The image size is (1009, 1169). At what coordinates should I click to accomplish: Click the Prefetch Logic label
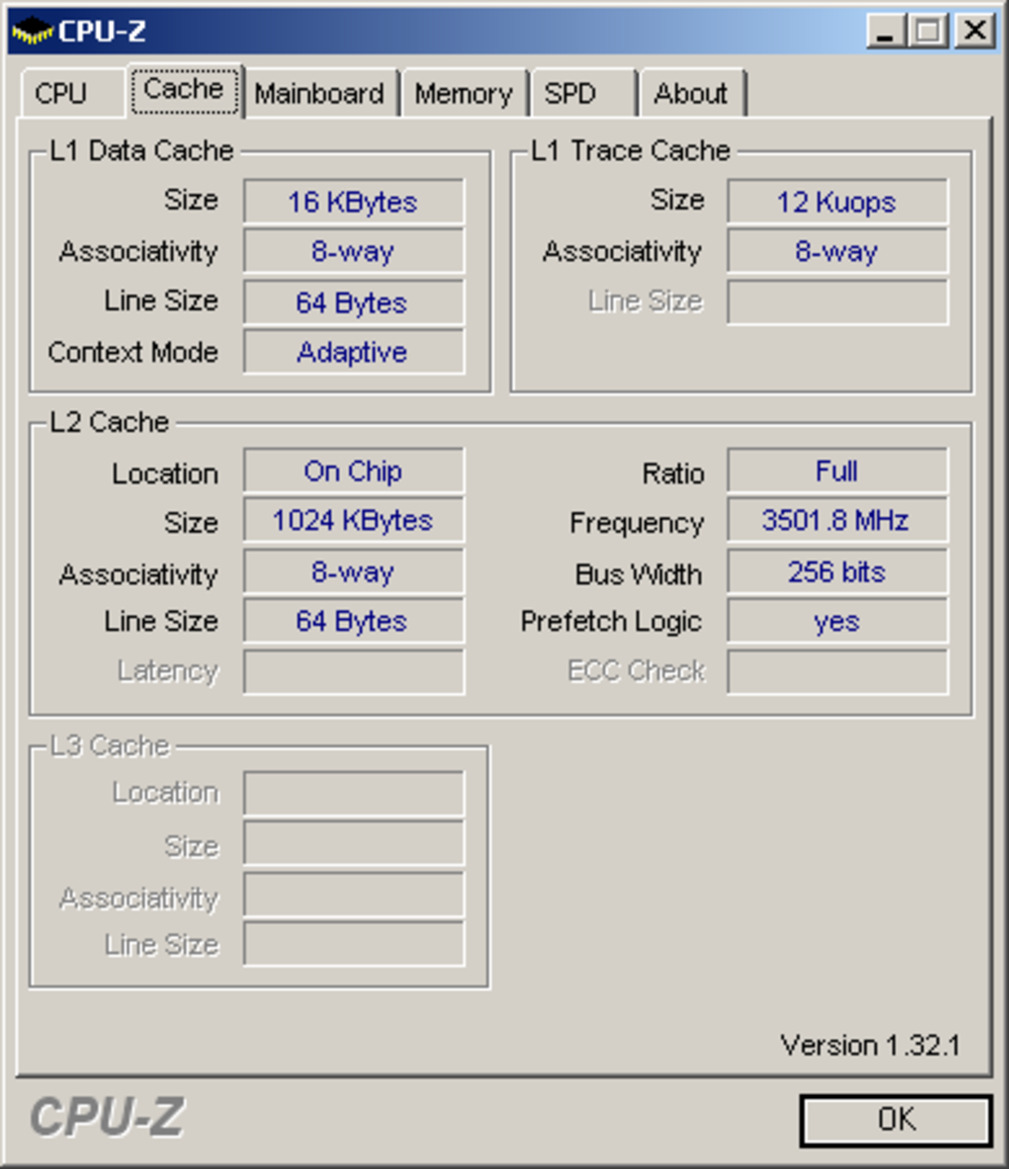[612, 622]
